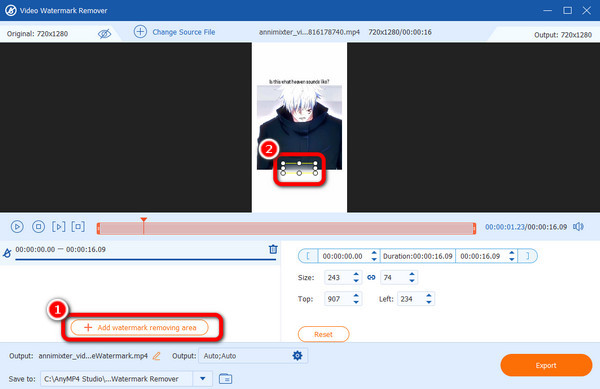600x389 pixels.
Task: Click the source filename annimixter_vi...816178740.mp4
Action: pyautogui.click(x=309, y=32)
